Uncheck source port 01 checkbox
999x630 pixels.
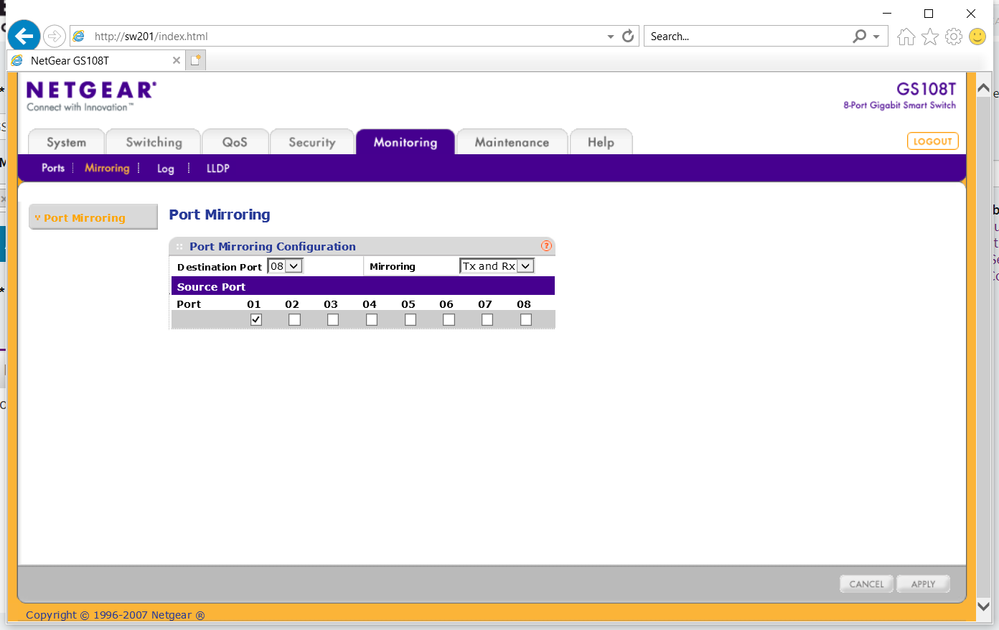[x=256, y=320]
